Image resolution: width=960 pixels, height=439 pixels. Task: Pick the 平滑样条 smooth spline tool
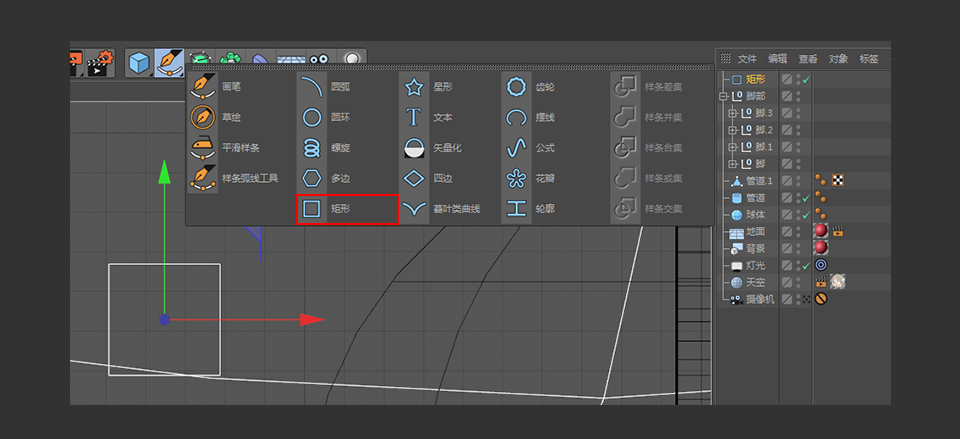[225, 148]
